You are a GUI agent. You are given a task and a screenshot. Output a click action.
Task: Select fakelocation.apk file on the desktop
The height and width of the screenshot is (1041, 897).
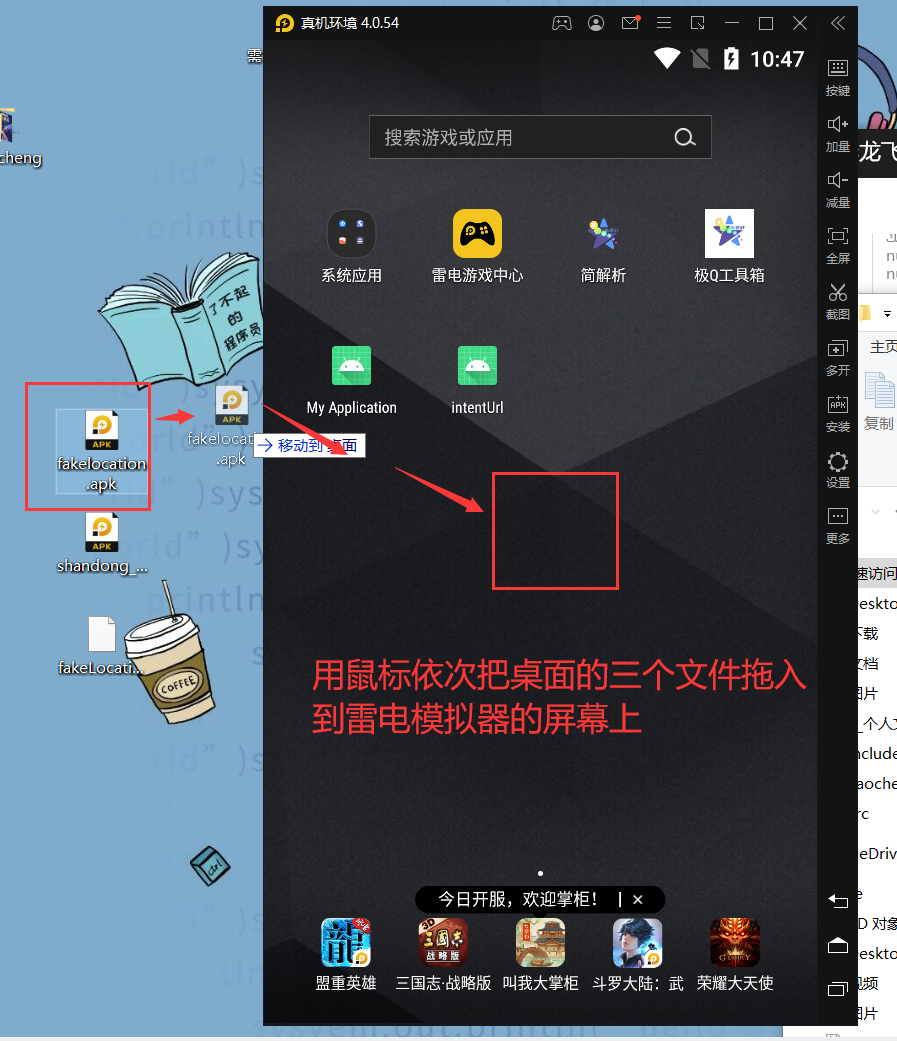pyautogui.click(x=102, y=451)
